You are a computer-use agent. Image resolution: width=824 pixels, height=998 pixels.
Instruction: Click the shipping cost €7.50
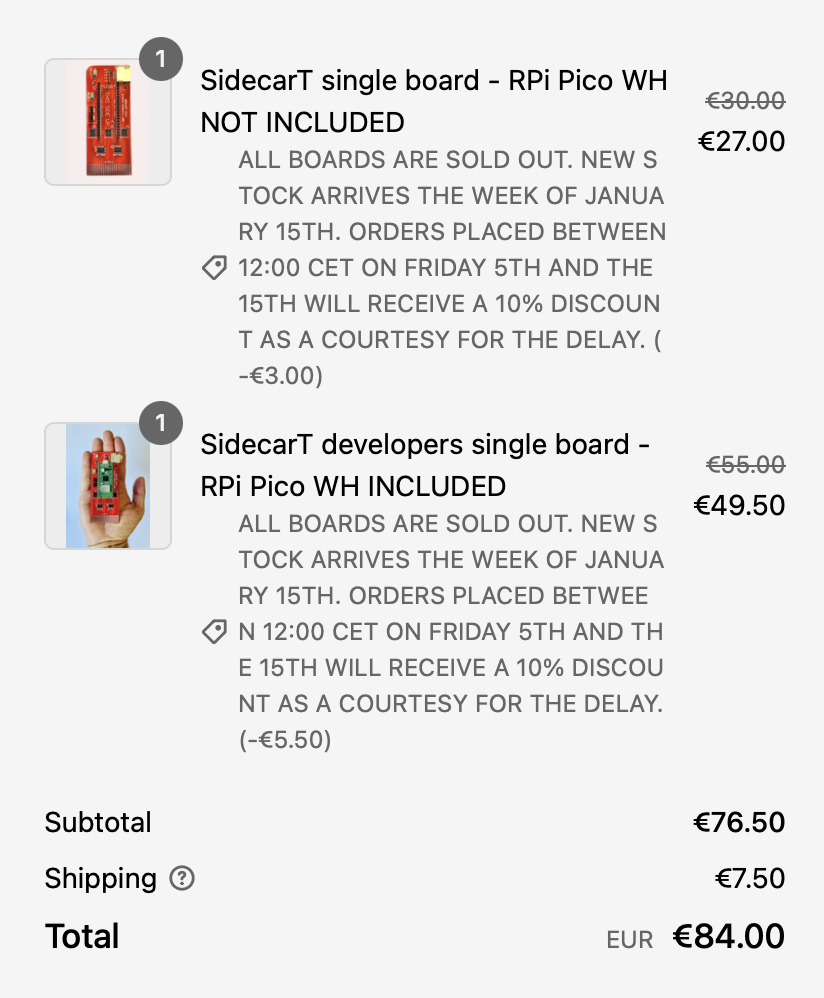pos(749,879)
